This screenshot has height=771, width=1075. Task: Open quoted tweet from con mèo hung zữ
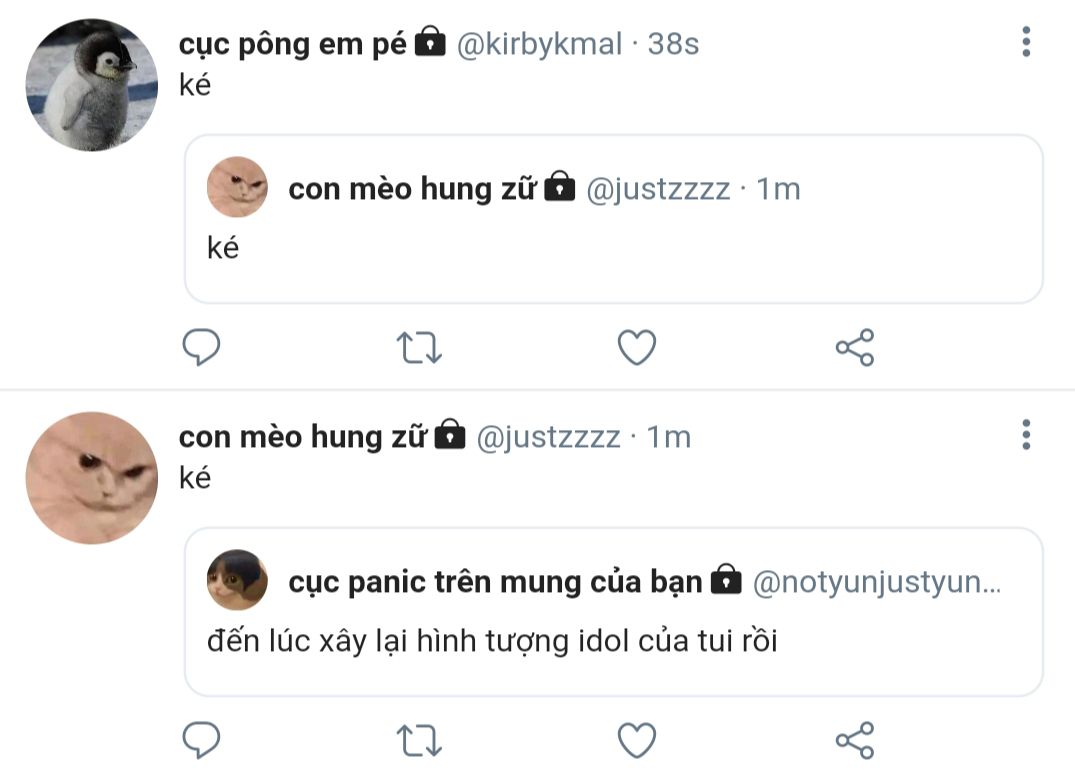[614, 219]
